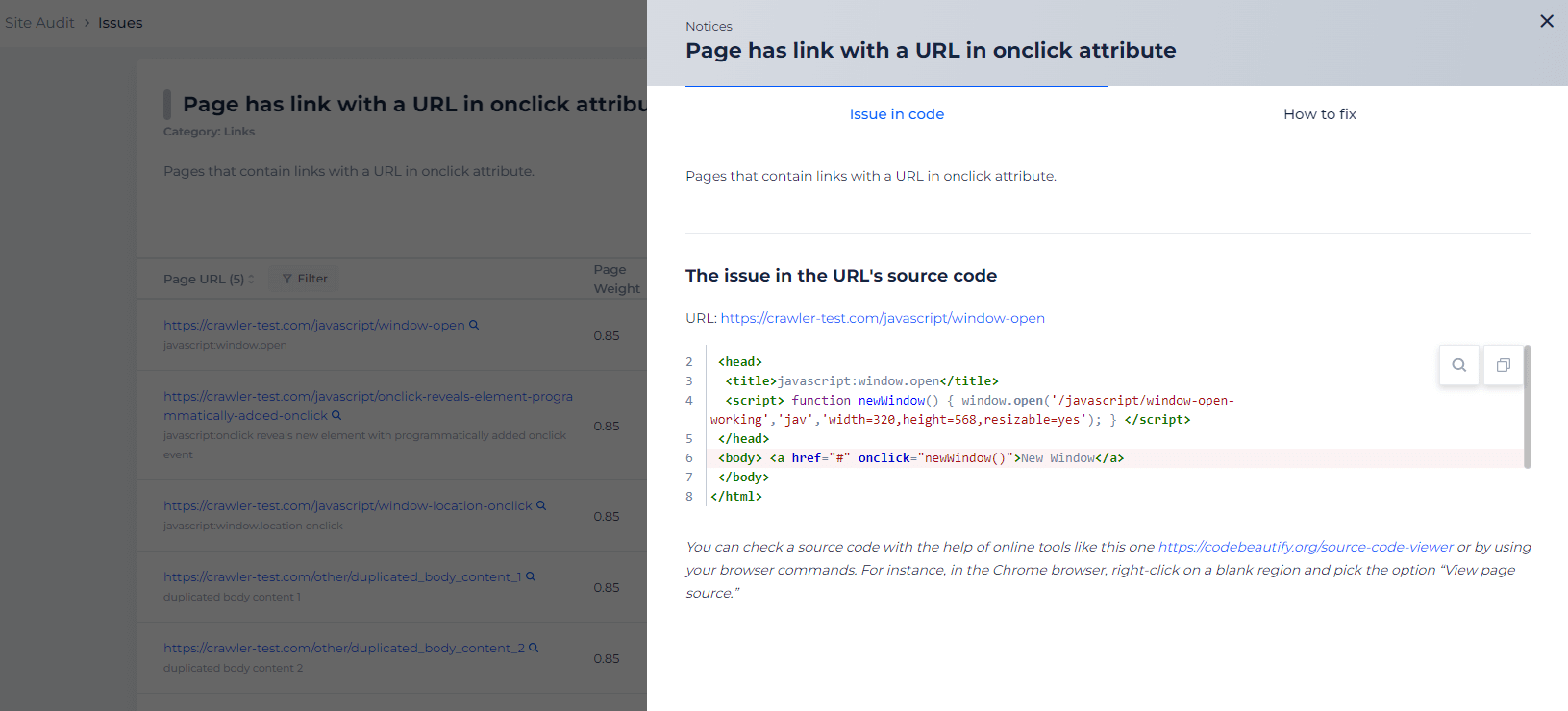Screen dimensions: 1568x711
Task: Click 'duplicated body content 2' description text
Action: point(233,668)
